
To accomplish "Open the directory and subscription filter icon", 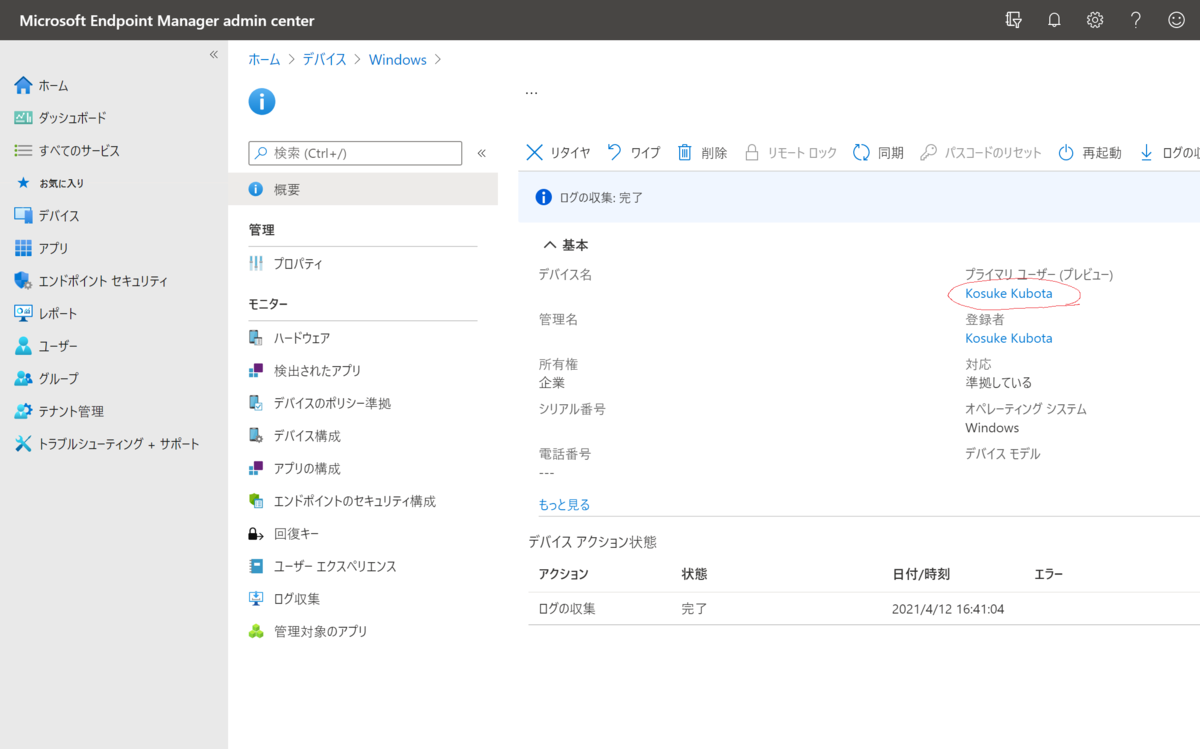I will 1013,20.
